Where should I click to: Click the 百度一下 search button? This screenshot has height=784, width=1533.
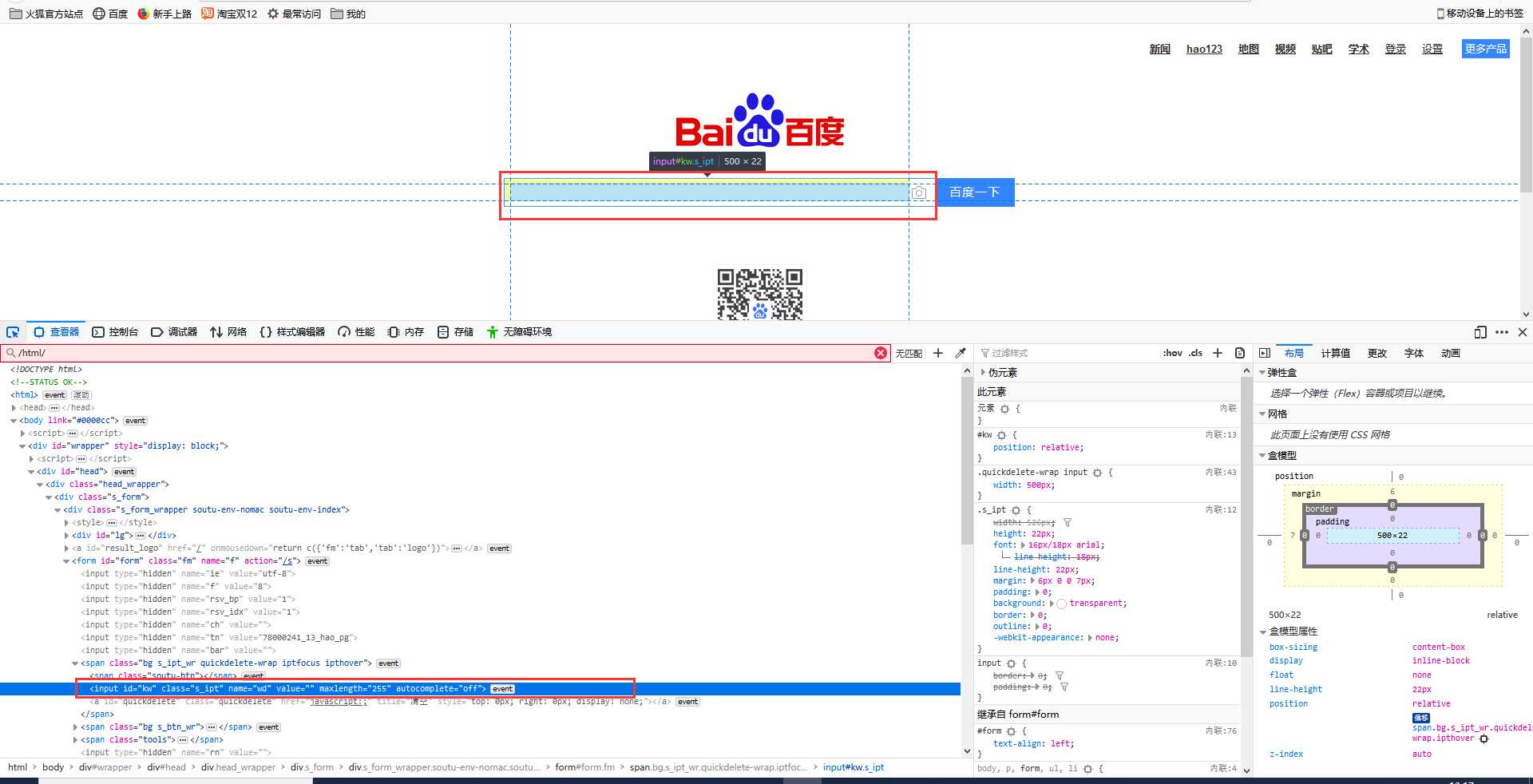tap(975, 192)
